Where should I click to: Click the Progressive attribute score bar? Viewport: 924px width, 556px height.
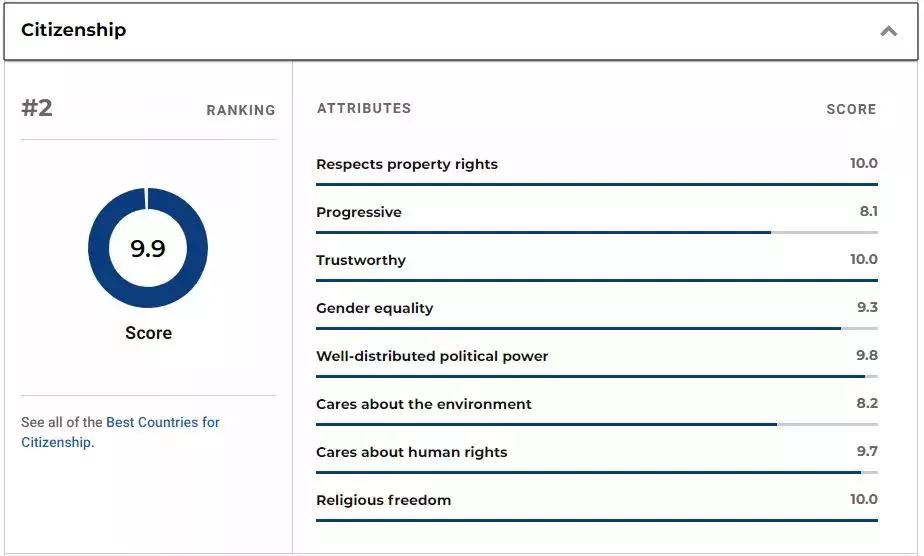click(596, 232)
